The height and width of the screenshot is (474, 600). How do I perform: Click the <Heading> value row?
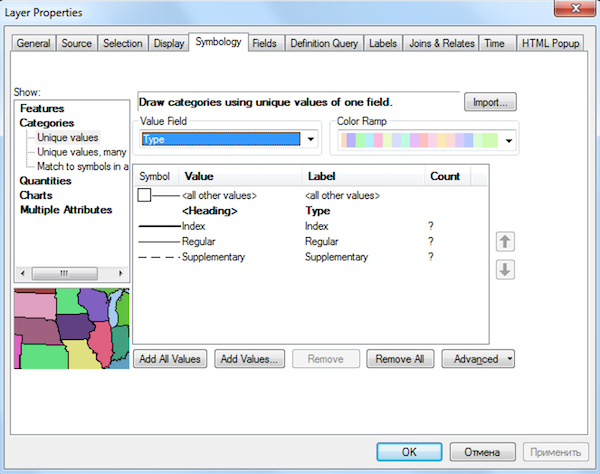click(210, 211)
